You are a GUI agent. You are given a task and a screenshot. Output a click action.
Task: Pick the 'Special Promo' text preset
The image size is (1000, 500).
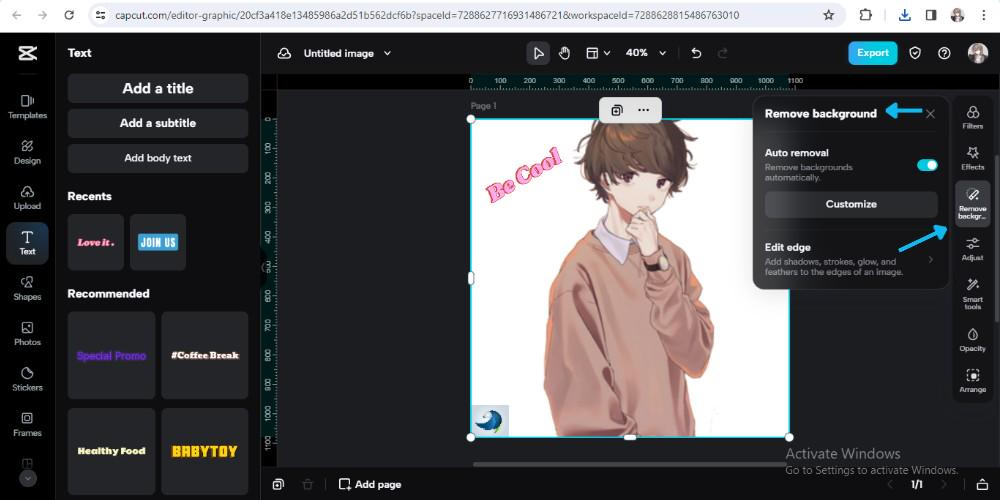(x=112, y=355)
